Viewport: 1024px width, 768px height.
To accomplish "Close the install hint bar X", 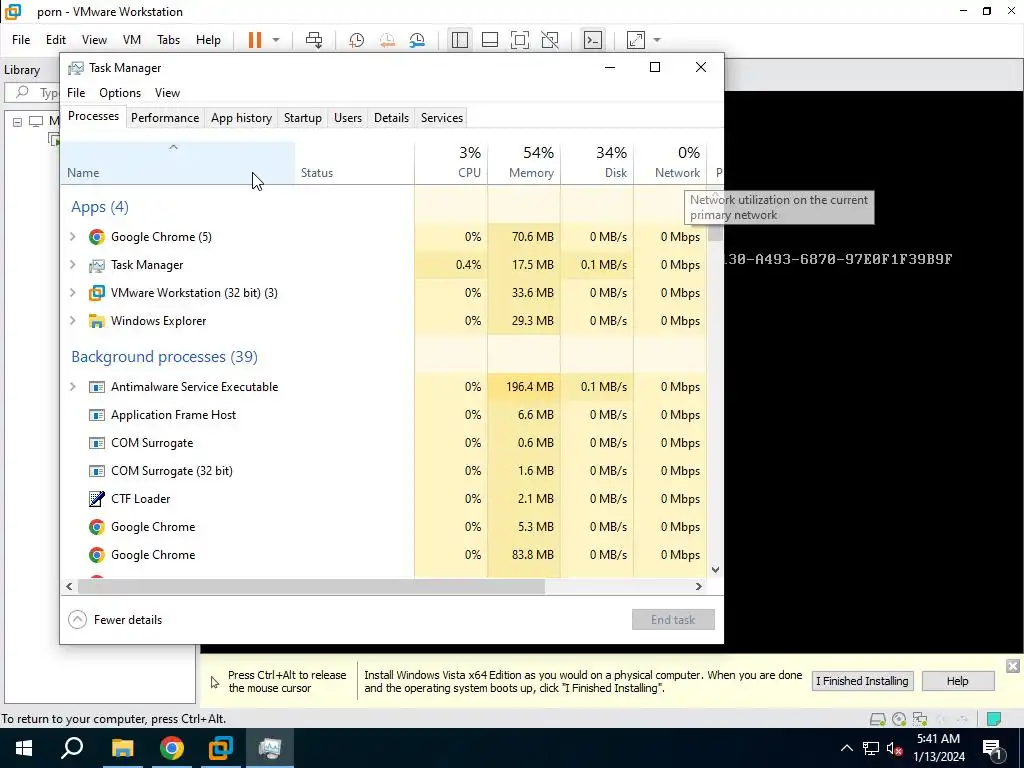I will (1012, 666).
